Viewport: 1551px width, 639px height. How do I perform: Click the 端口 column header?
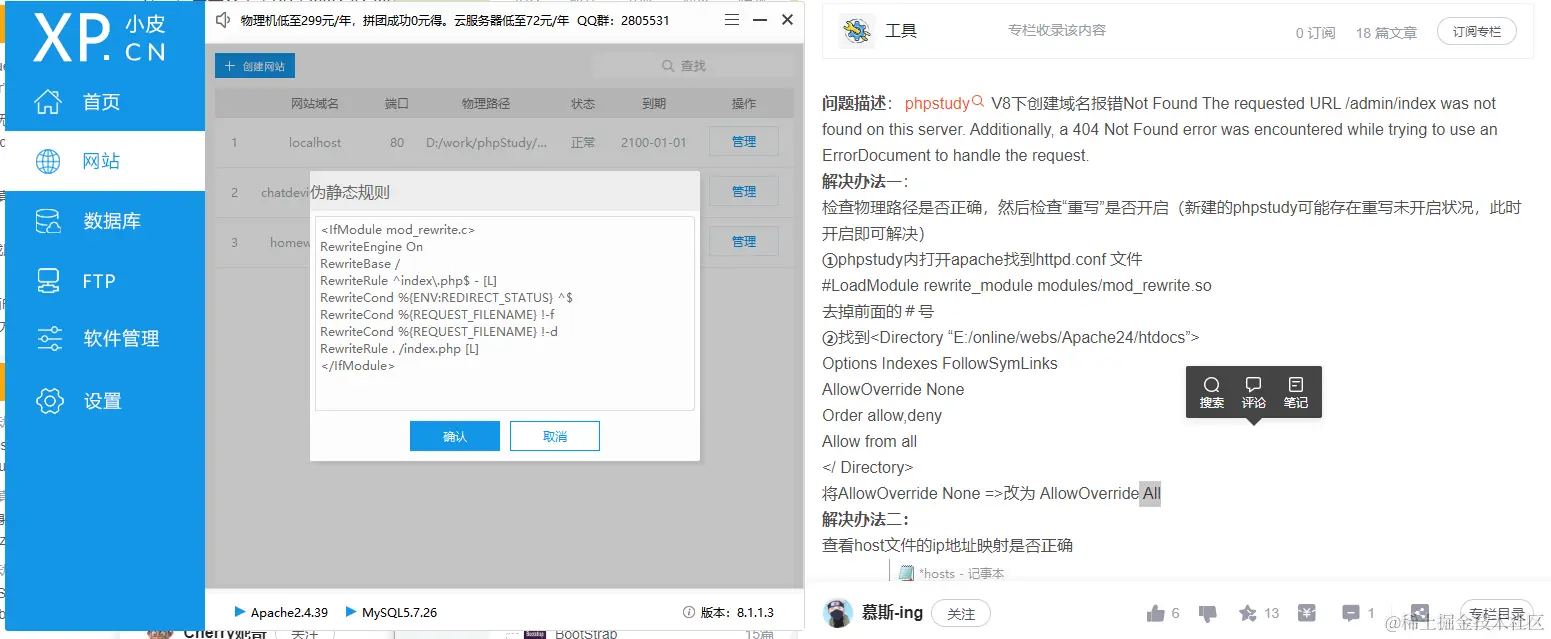pos(397,104)
